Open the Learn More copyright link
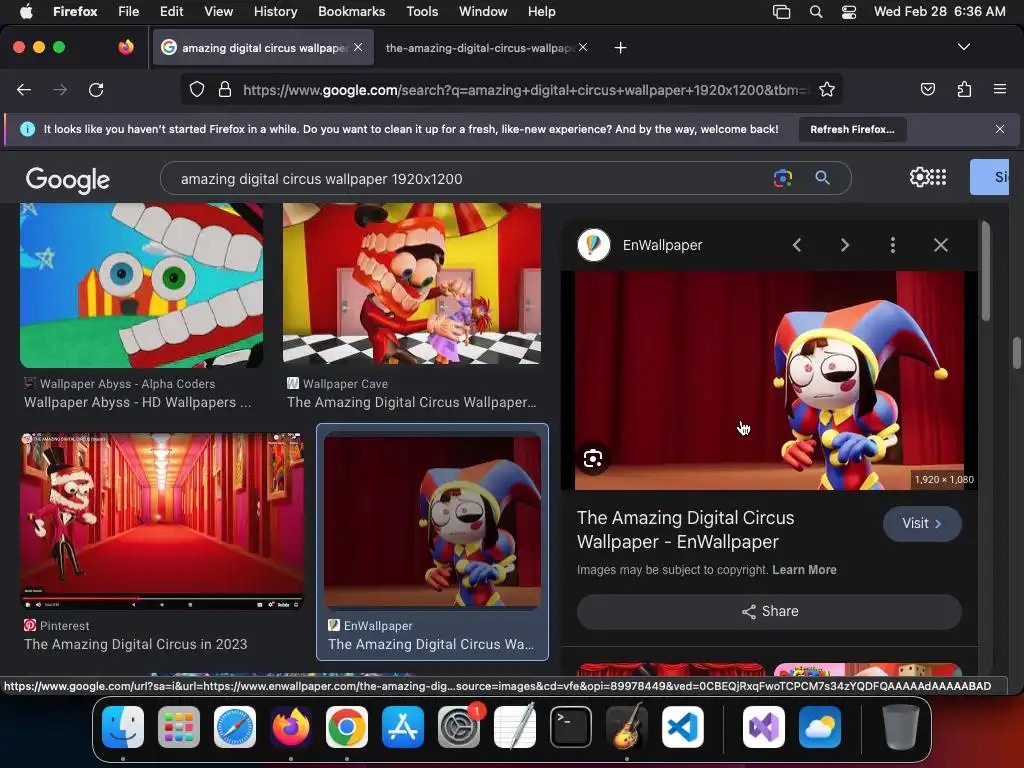The height and width of the screenshot is (768, 1024). (804, 569)
